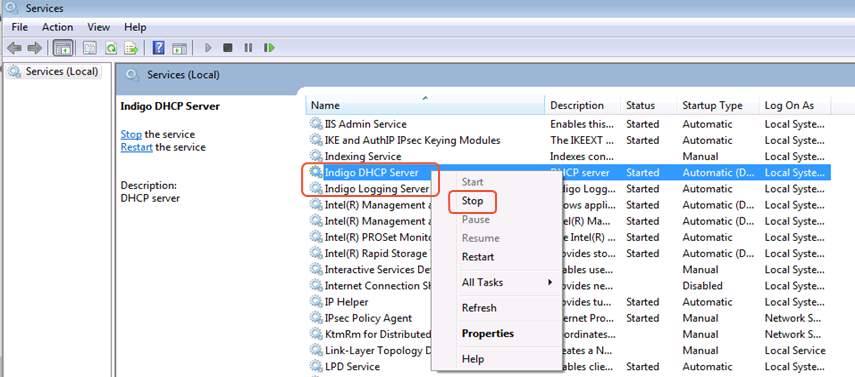The height and width of the screenshot is (377, 855).
Task: Select the Link-Layer Topology service
Action: pyautogui.click(x=378, y=350)
